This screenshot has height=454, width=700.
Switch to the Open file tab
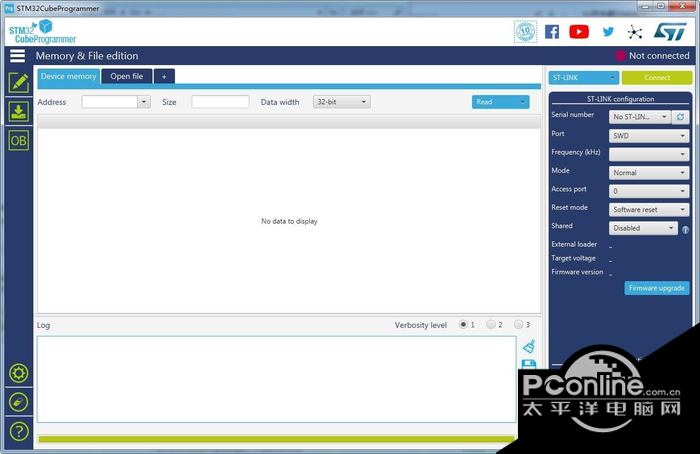click(x=127, y=76)
